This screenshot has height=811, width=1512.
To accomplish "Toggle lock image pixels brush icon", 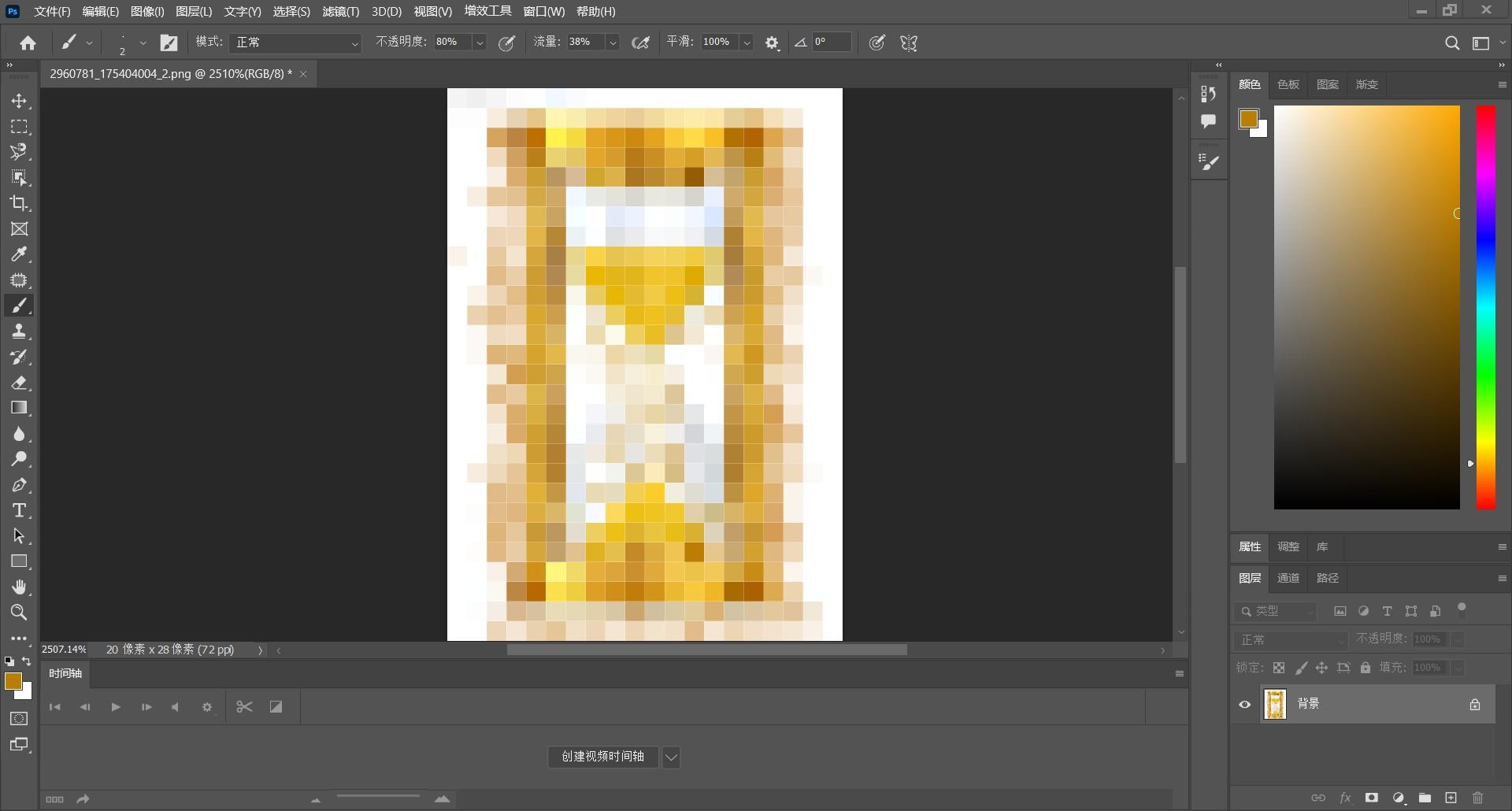I will coord(1301,668).
